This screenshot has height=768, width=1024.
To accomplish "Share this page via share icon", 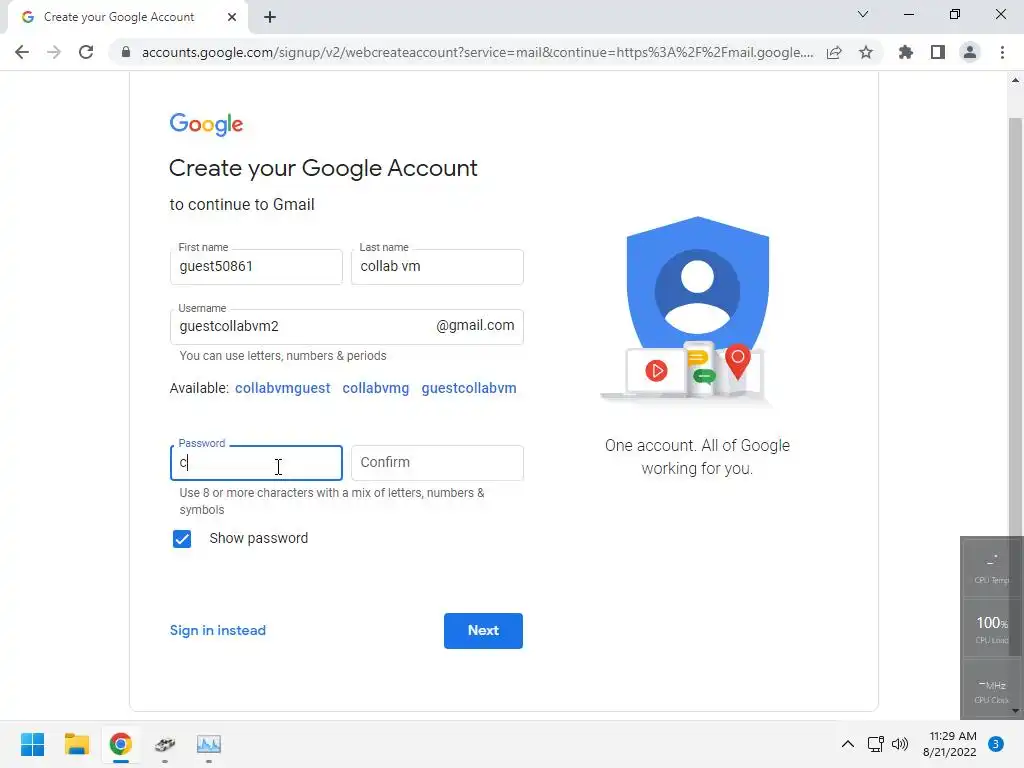I will [834, 52].
